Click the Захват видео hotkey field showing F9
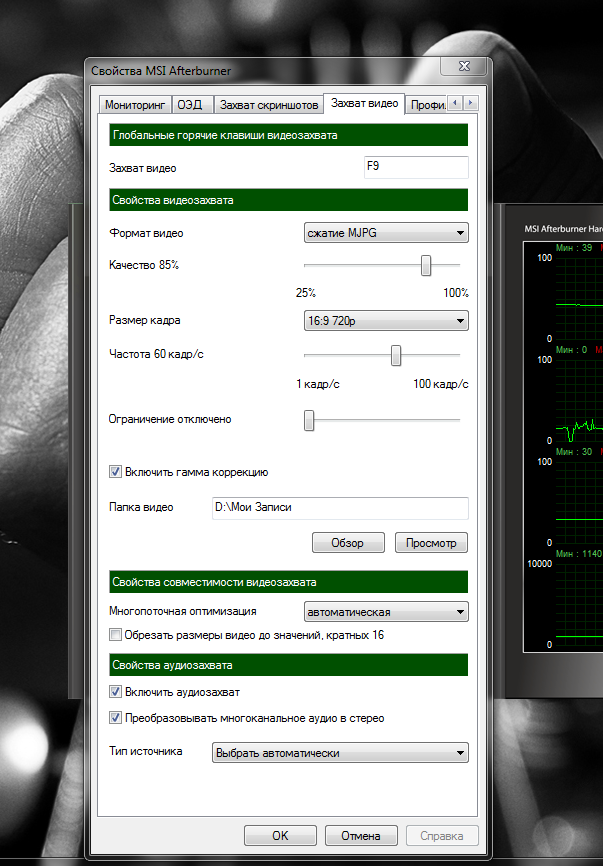603x866 pixels. click(416, 167)
